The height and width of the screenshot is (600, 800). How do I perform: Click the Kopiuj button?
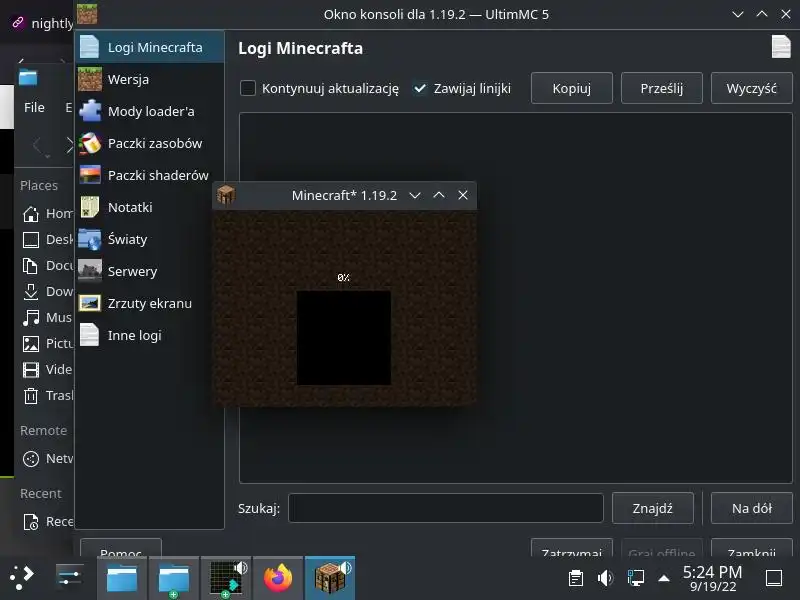[x=571, y=88]
